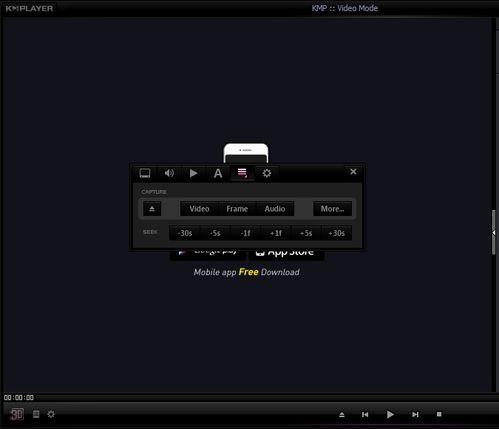Open the More... capture options
The image size is (499, 429).
[x=332, y=209]
